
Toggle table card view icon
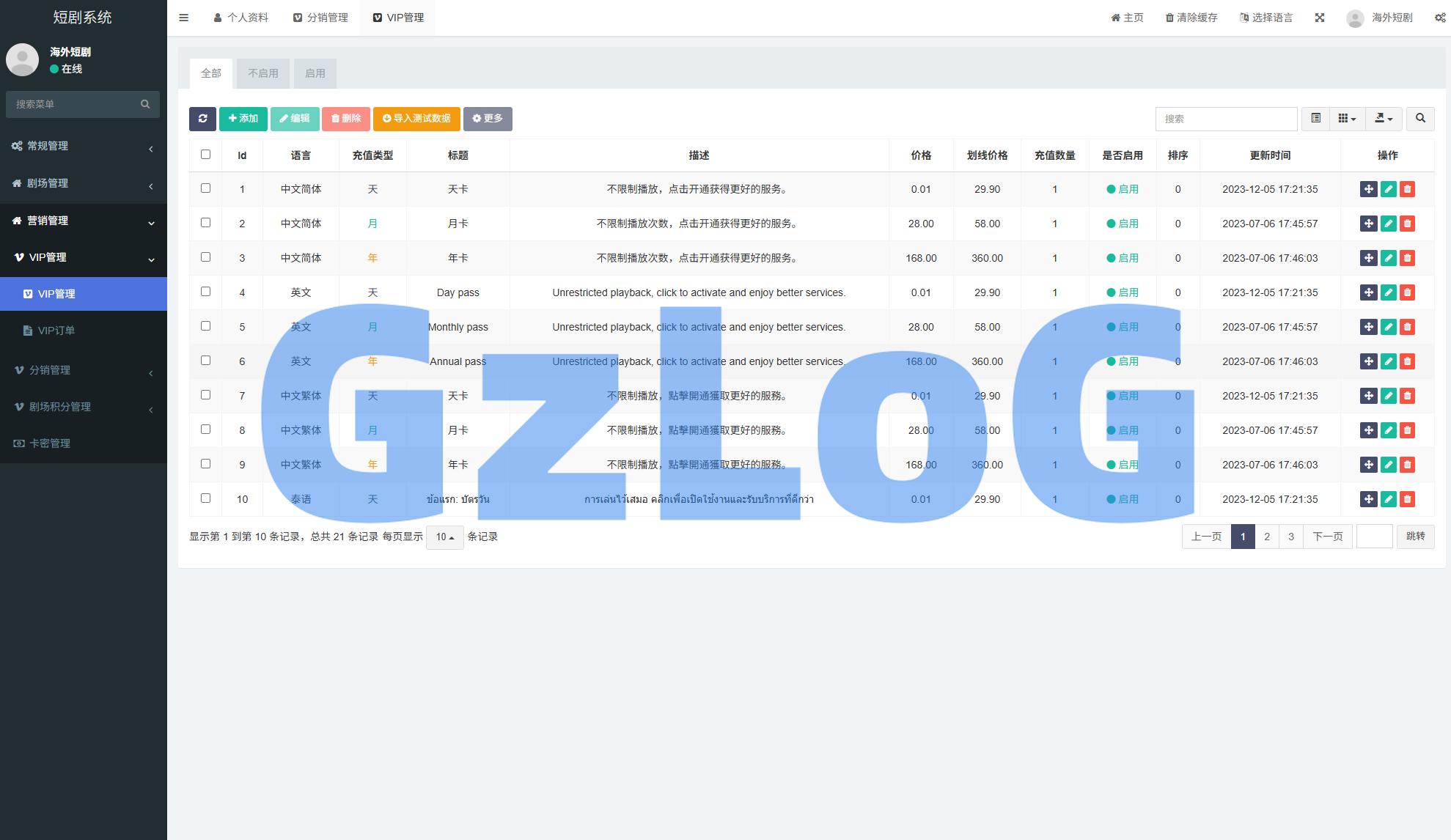(x=1316, y=119)
